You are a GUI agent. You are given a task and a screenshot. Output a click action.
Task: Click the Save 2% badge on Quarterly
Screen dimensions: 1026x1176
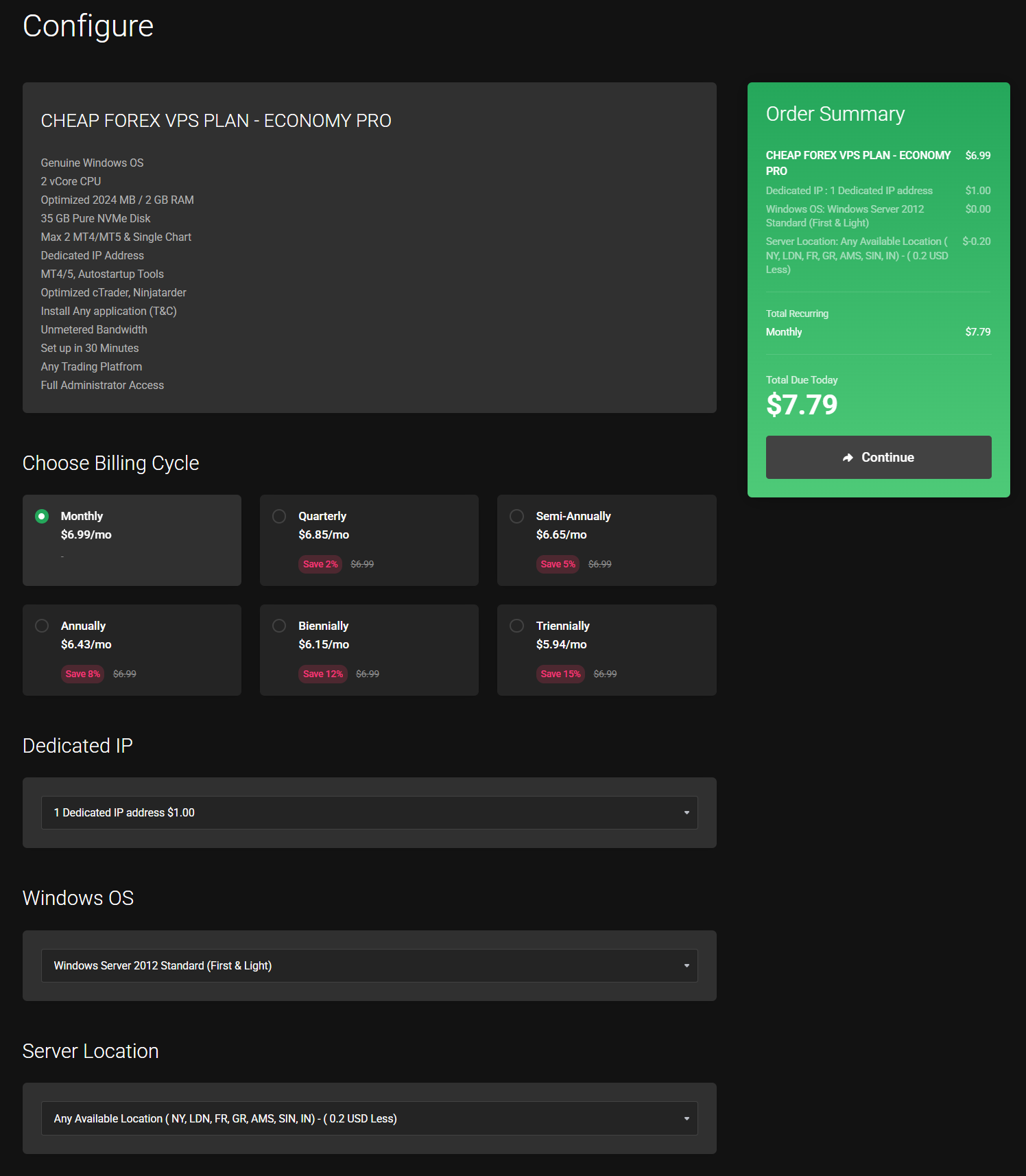point(320,564)
